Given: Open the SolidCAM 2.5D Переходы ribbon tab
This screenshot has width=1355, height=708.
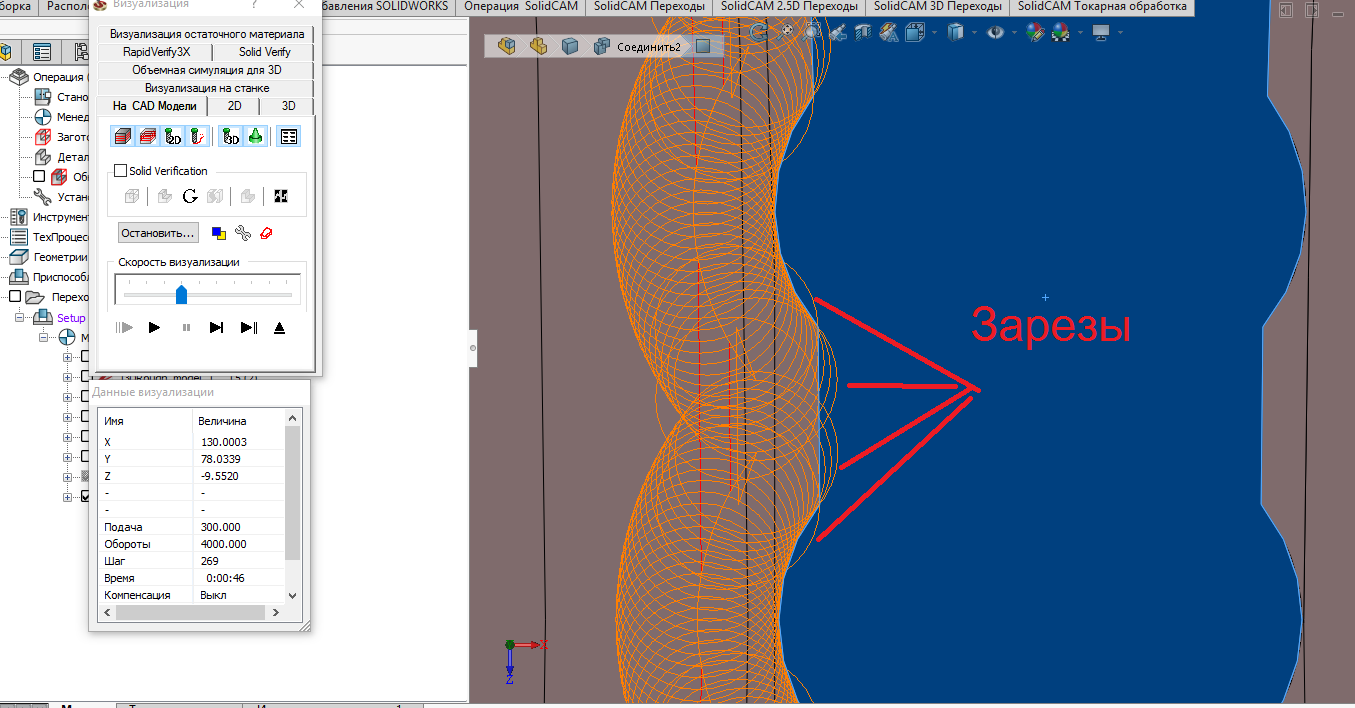Looking at the screenshot, I should [x=789, y=7].
